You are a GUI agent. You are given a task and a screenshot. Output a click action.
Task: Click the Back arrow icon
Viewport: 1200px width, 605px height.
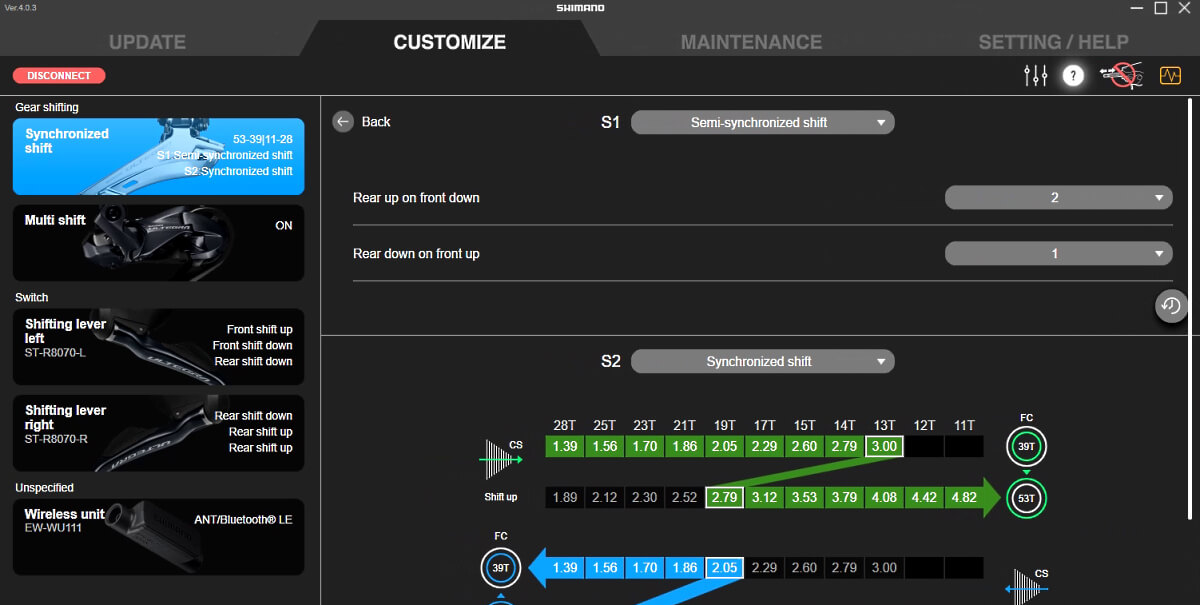[x=344, y=121]
